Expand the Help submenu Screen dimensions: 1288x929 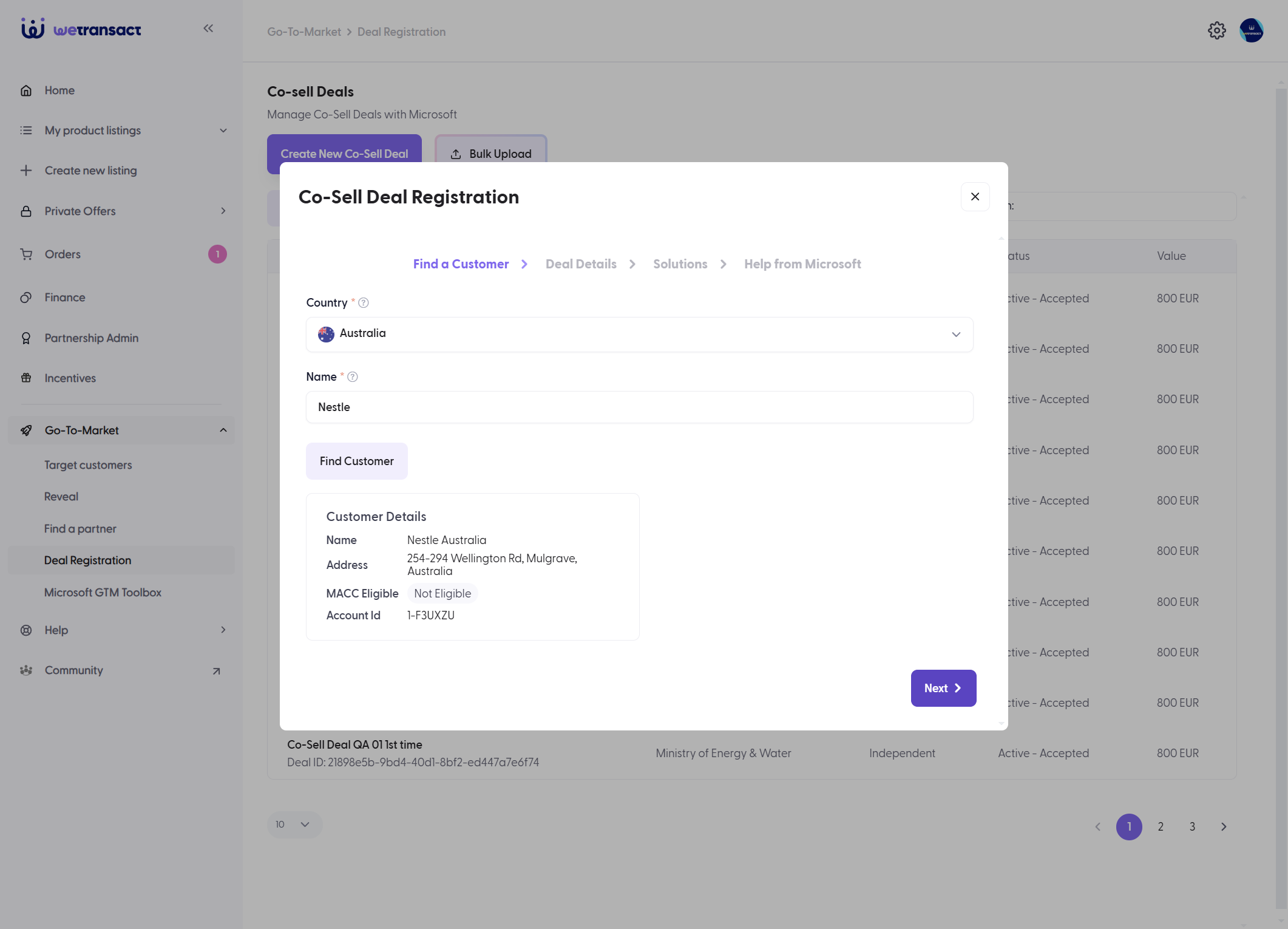pyautogui.click(x=223, y=630)
